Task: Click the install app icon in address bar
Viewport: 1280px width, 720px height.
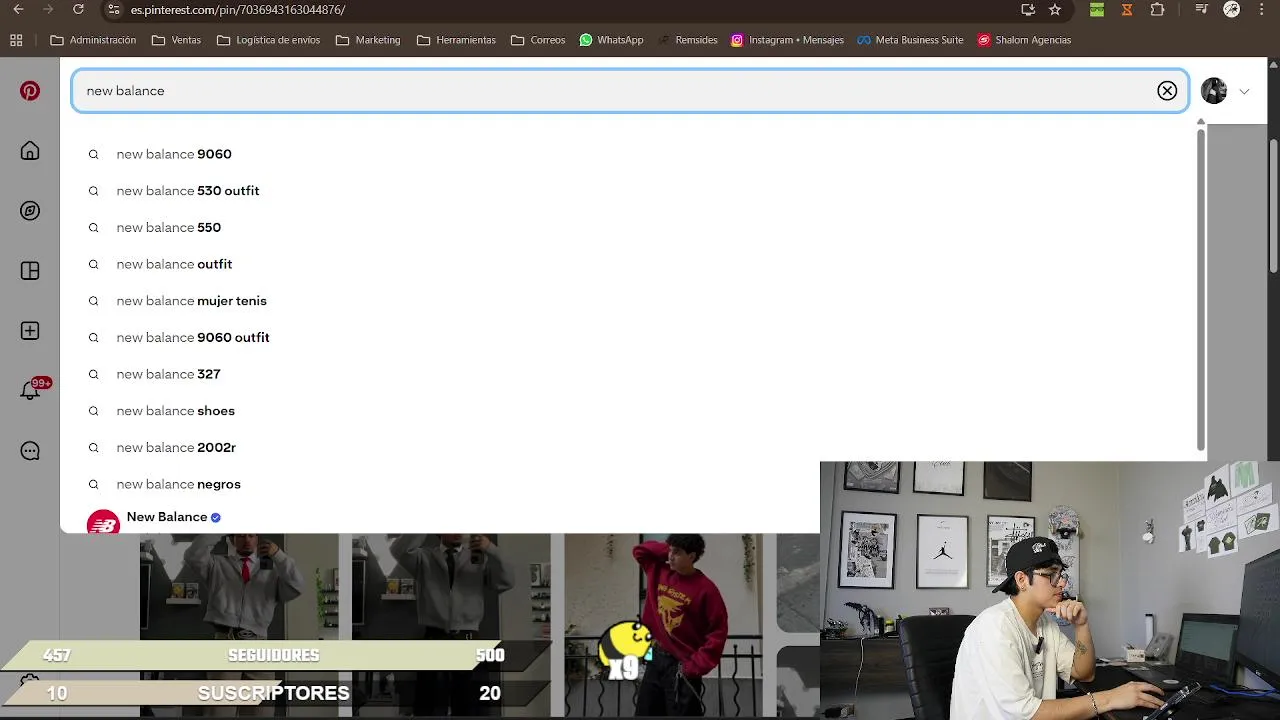Action: pos(1028,9)
